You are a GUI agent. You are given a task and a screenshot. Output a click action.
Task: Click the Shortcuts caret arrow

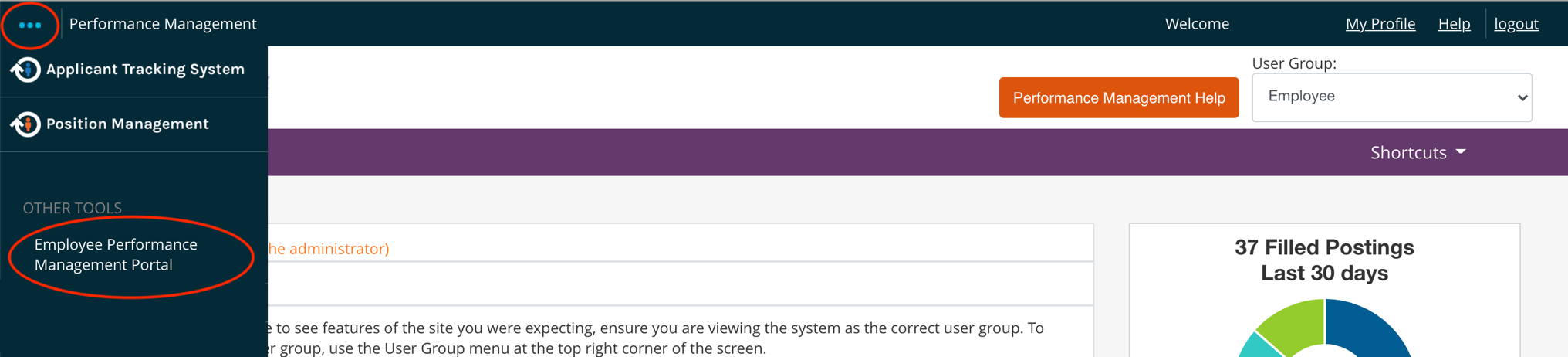tap(1461, 152)
